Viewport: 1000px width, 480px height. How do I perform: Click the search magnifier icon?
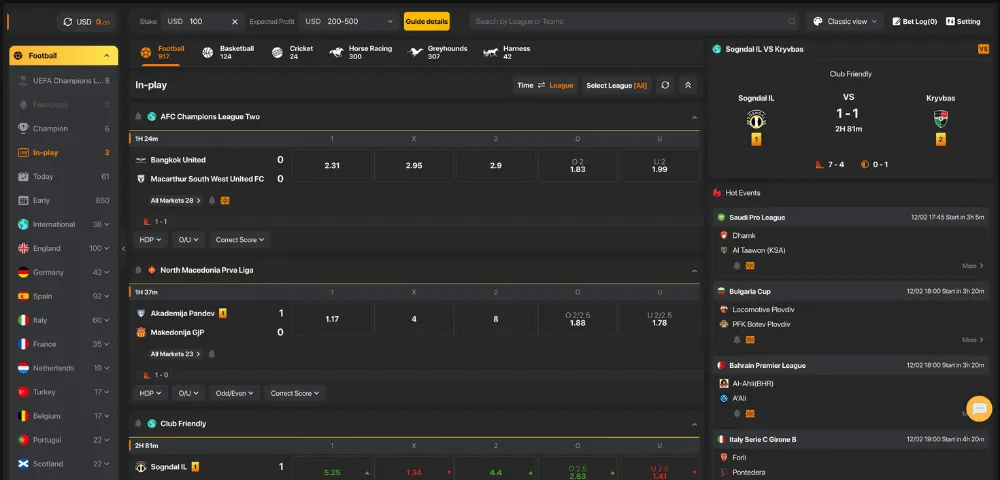(792, 21)
